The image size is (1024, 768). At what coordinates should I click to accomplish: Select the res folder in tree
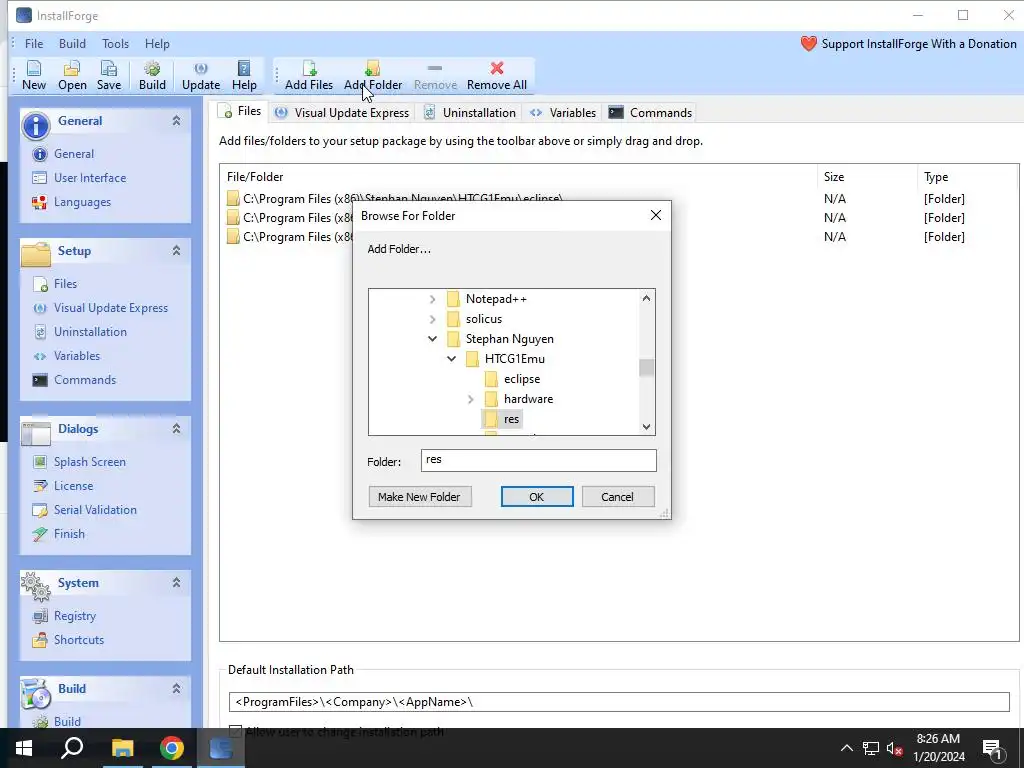[511, 419]
